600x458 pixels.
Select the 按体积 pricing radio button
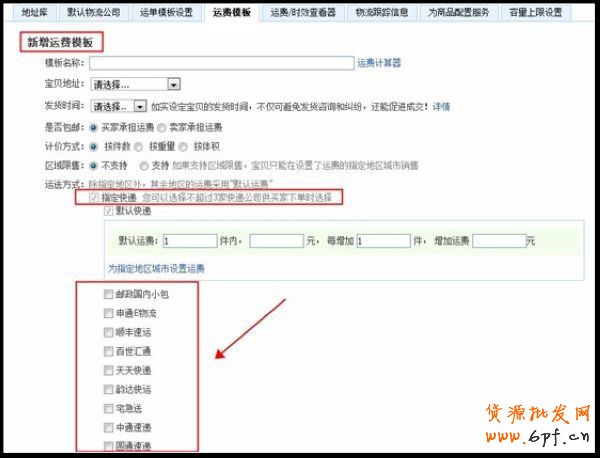(x=185, y=147)
